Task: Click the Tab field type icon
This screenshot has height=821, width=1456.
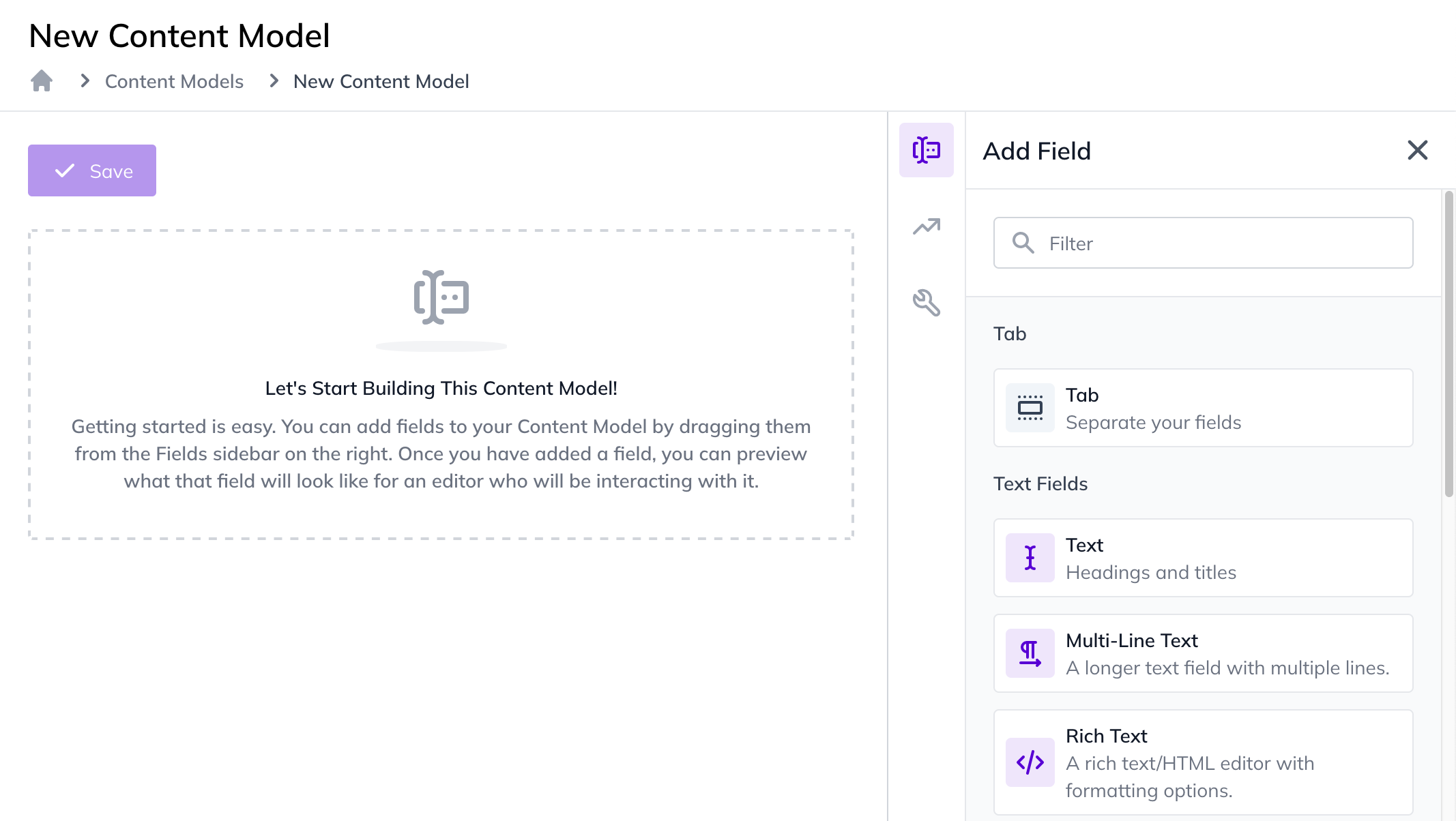Action: [1030, 408]
